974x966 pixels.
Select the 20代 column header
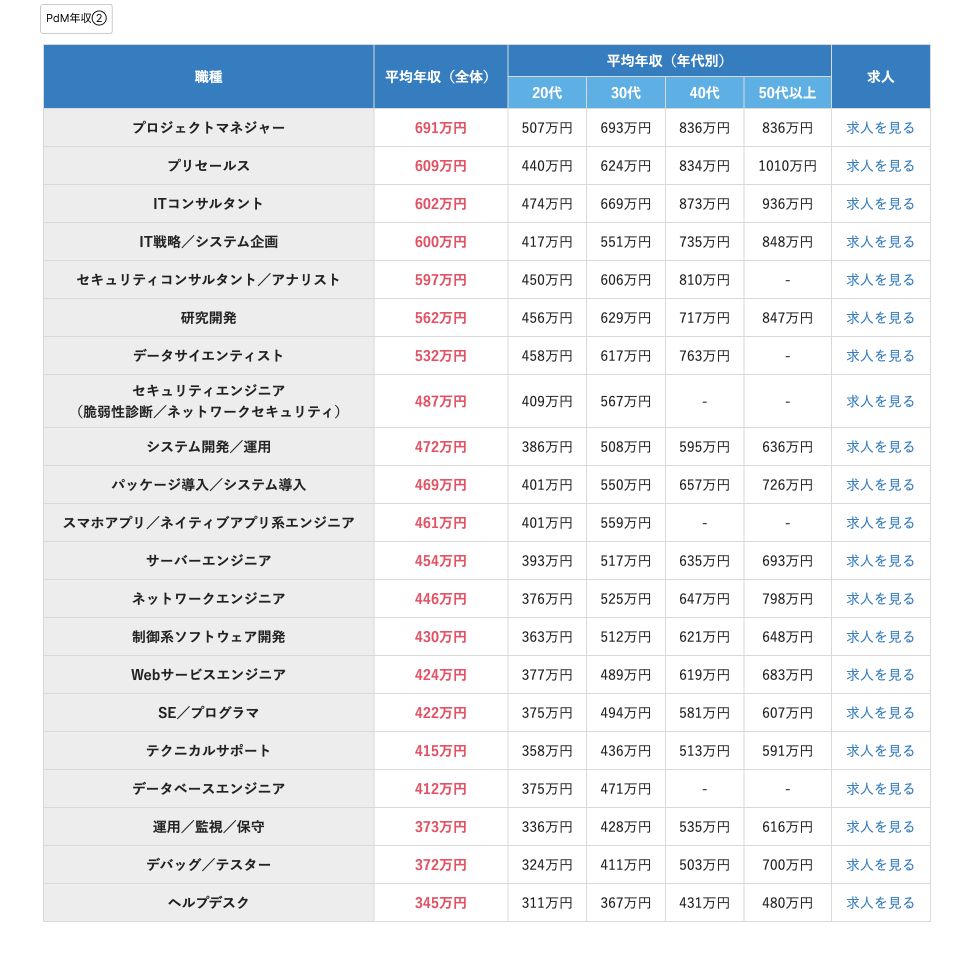coord(547,92)
